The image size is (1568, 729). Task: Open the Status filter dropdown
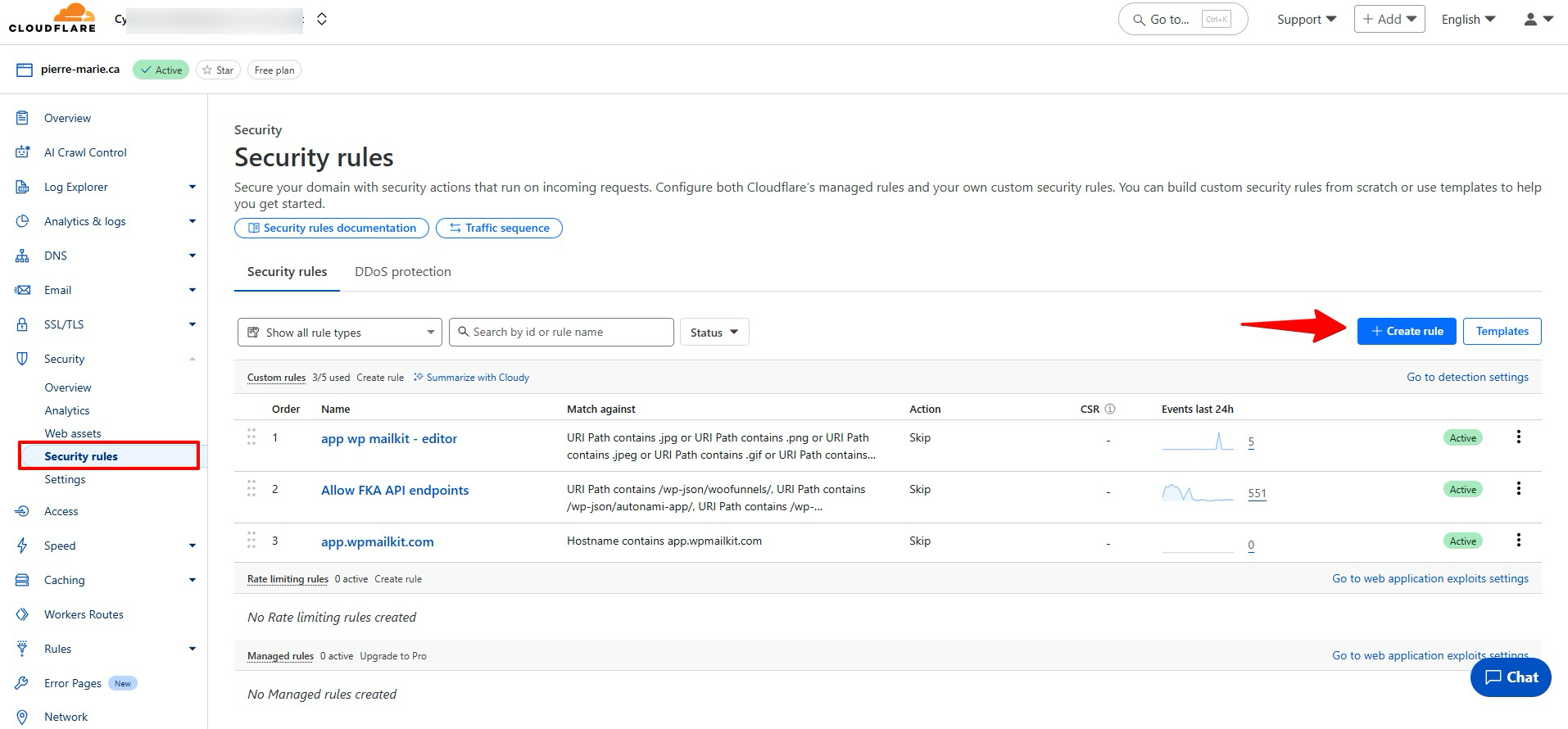[x=714, y=333]
